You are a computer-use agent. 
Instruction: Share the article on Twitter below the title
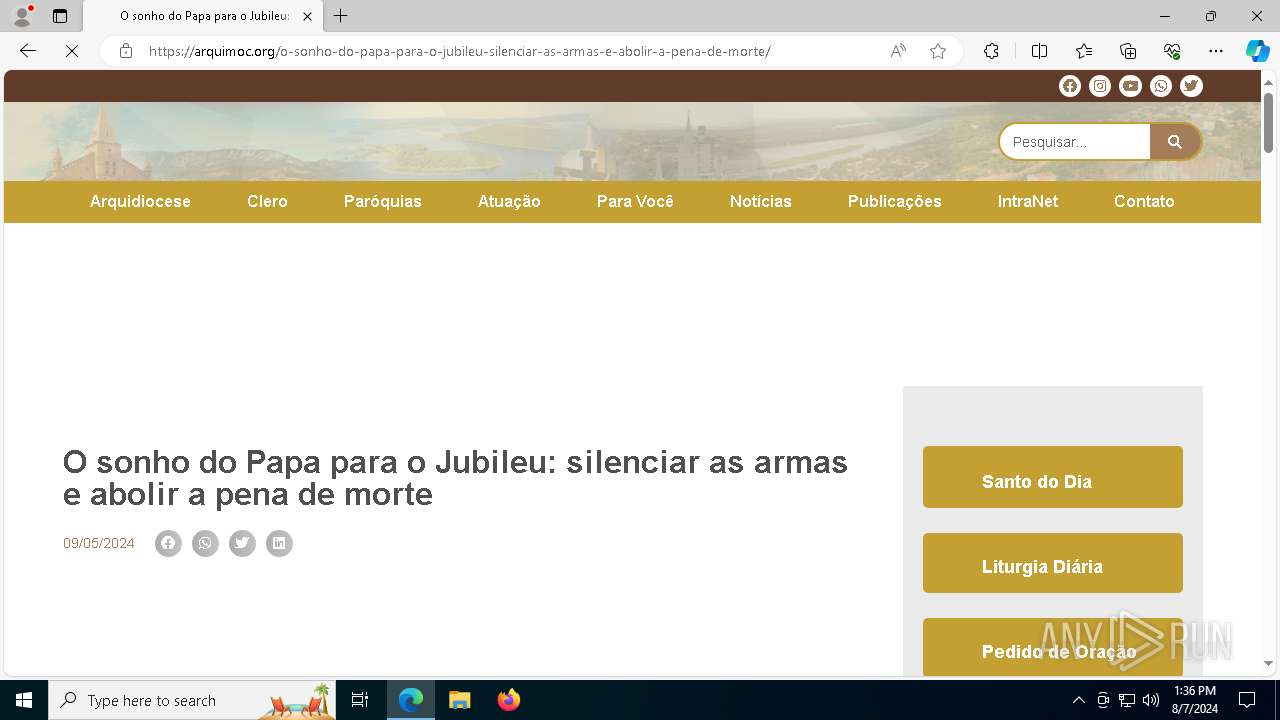[x=242, y=543]
